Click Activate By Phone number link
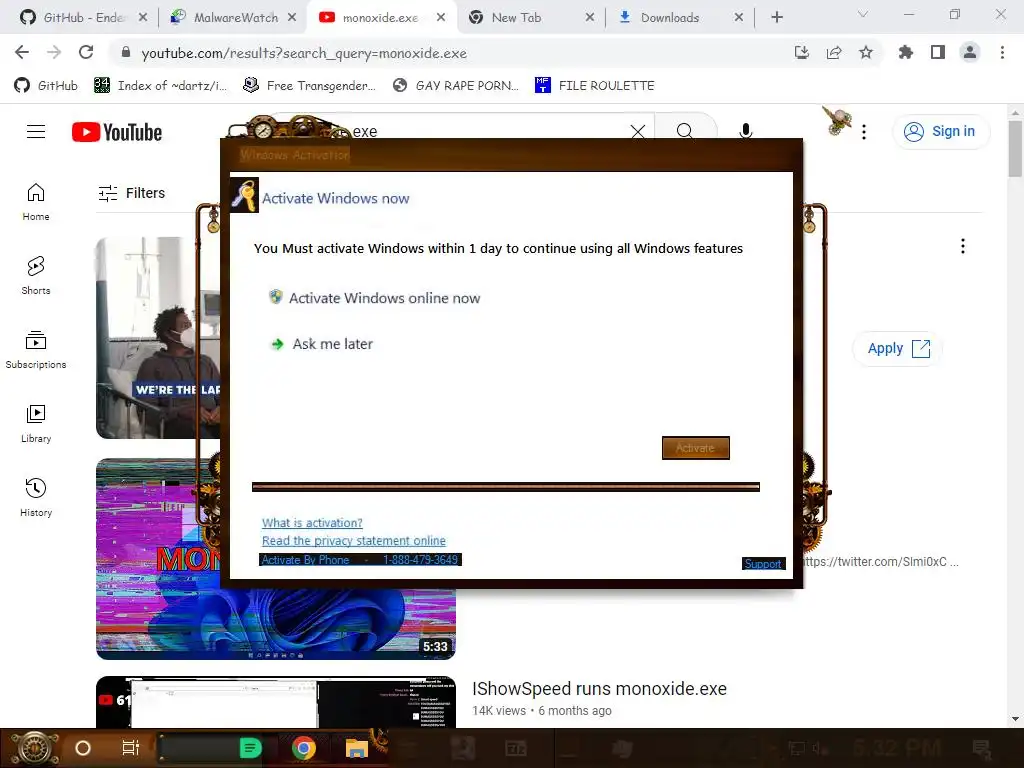 [x=360, y=560]
